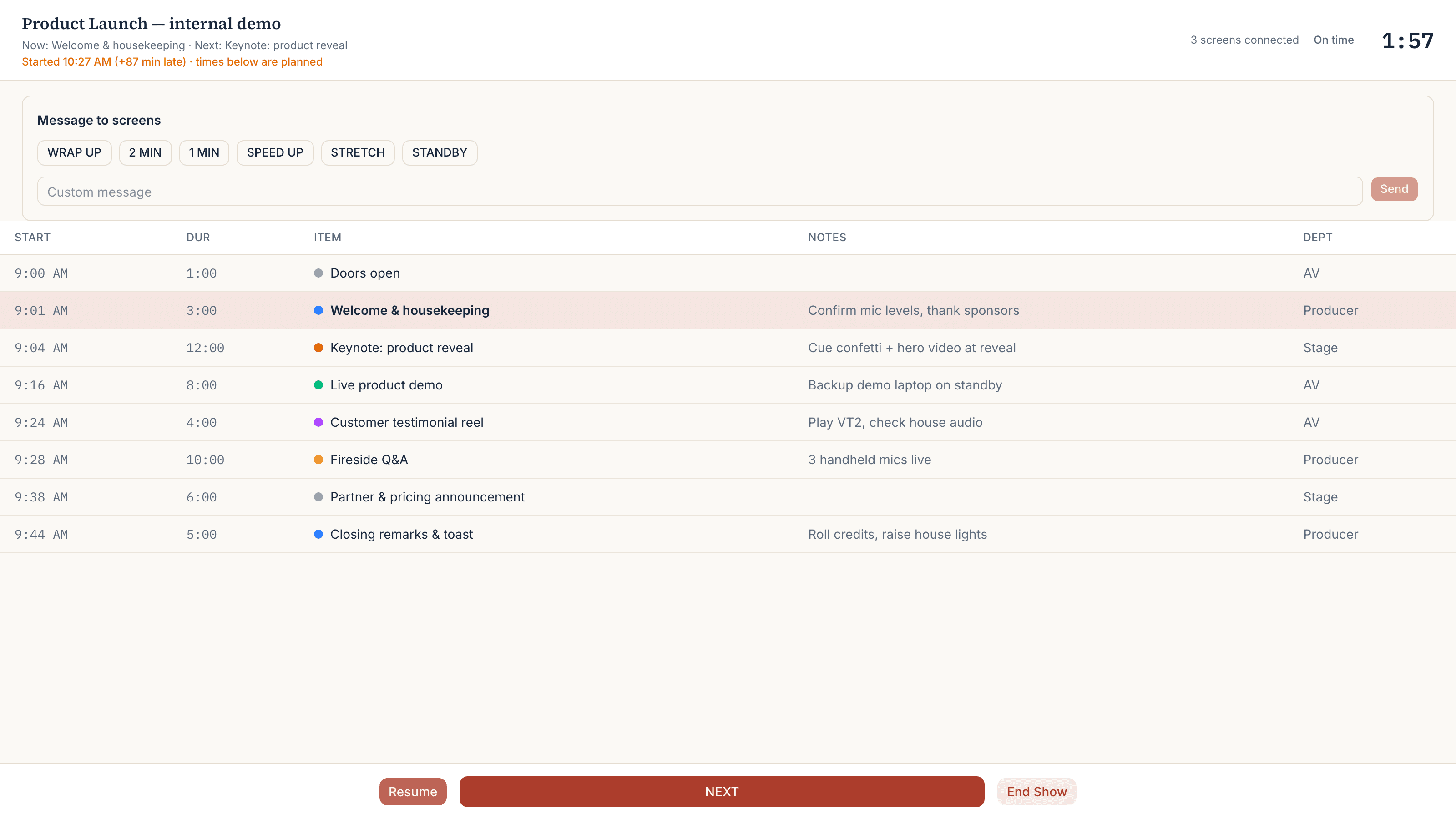Click the blue dot beside Closing remarks & toast
The height and width of the screenshot is (819, 1456).
(x=318, y=534)
